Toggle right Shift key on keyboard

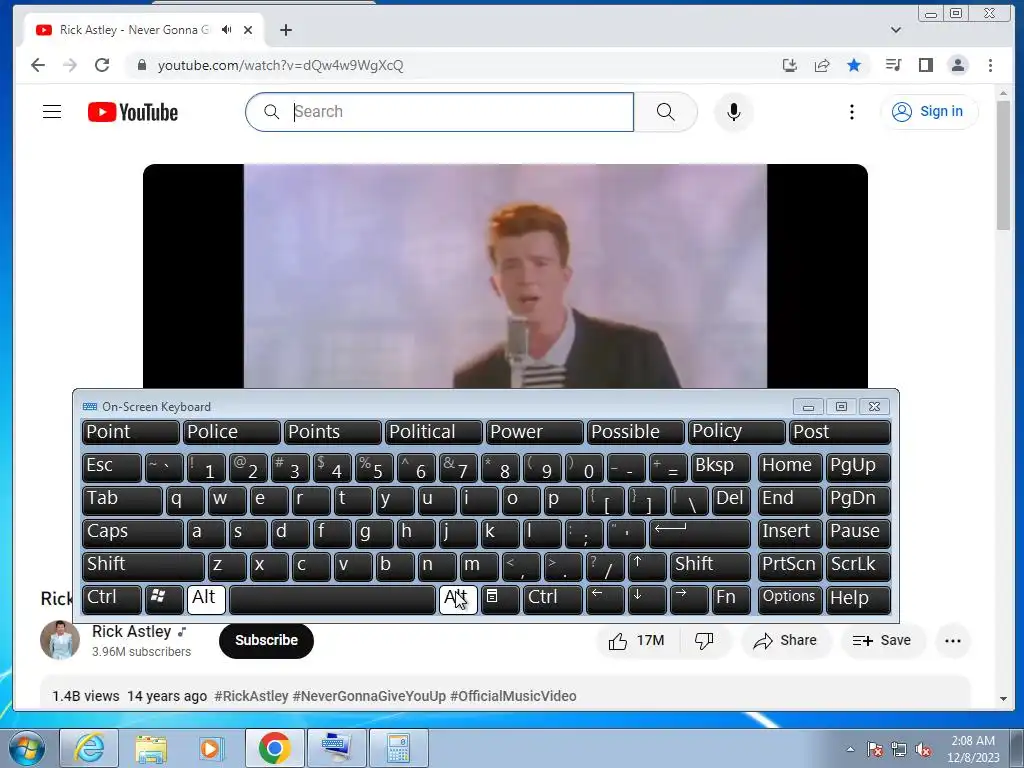click(x=711, y=566)
